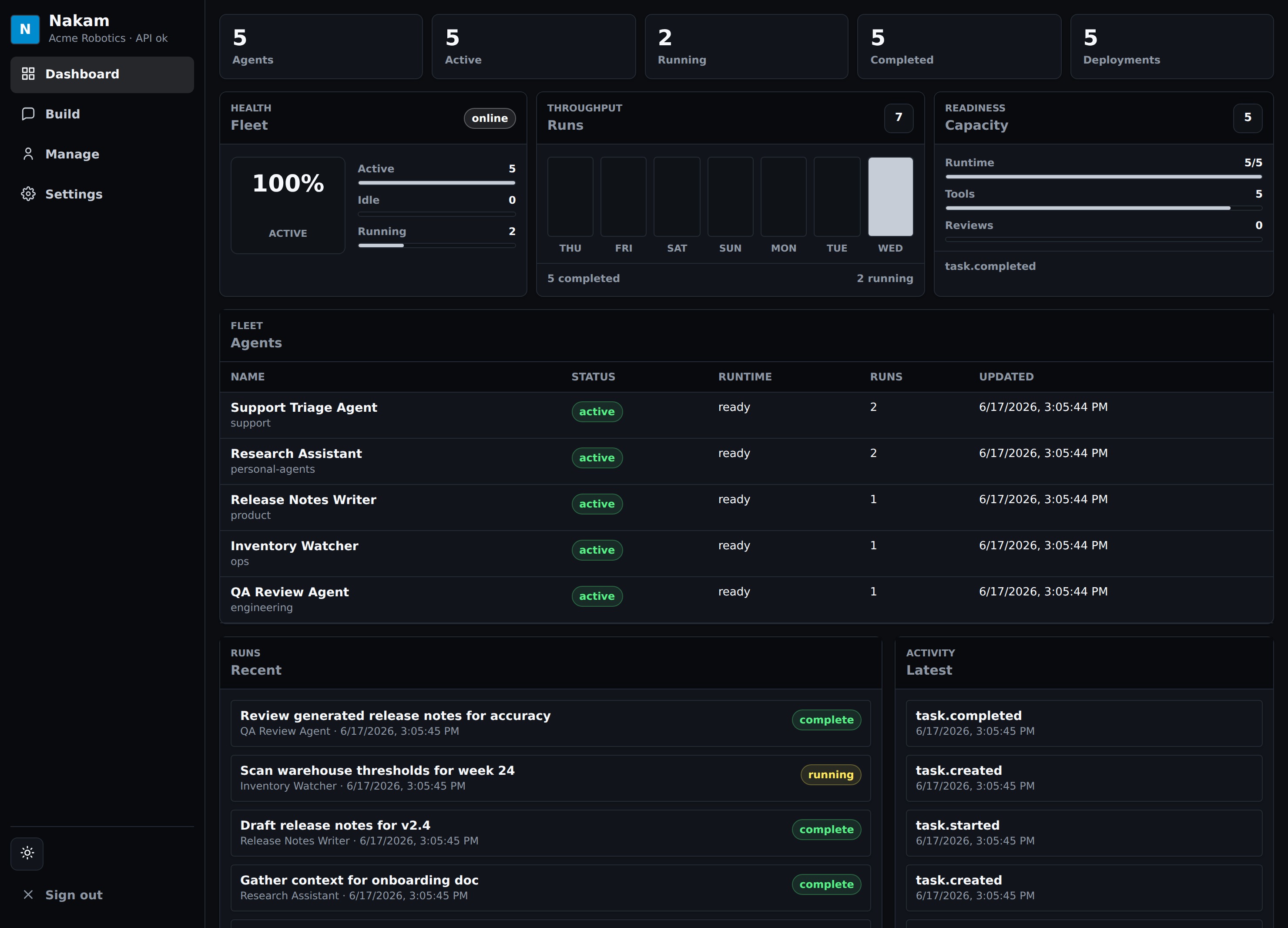Click the Throughput count badge 7
Image resolution: width=1288 pixels, height=928 pixels.
pyautogui.click(x=899, y=118)
